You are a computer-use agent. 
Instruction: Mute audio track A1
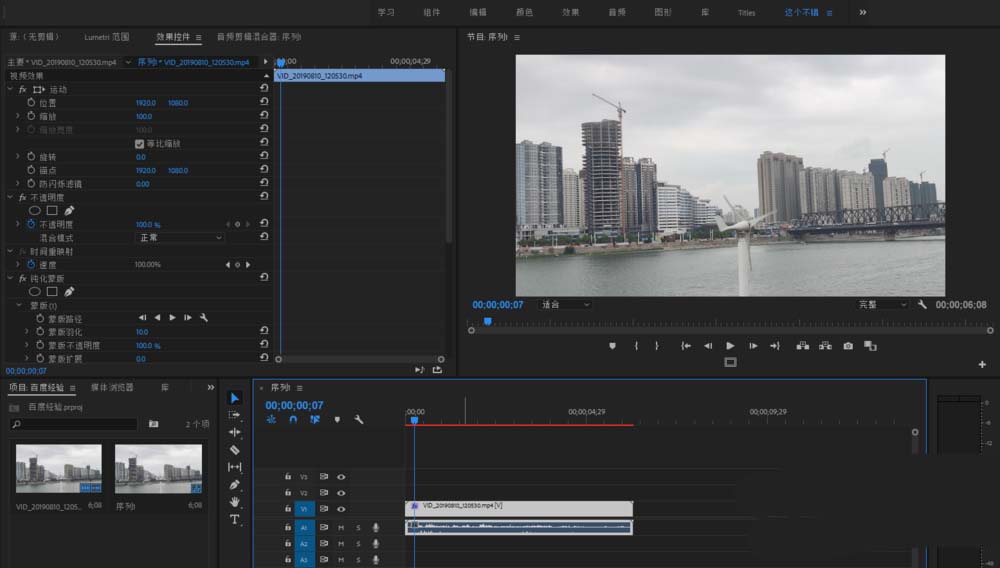point(341,527)
